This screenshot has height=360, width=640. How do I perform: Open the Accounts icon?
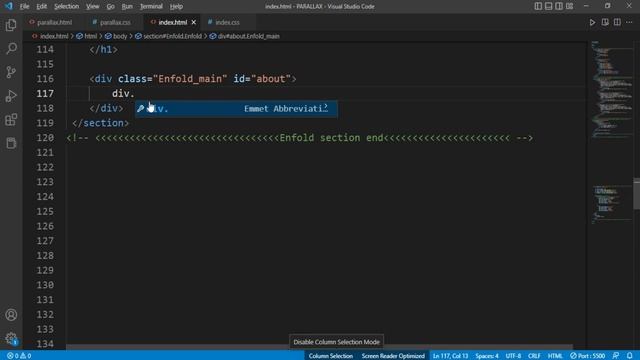pos(11,315)
